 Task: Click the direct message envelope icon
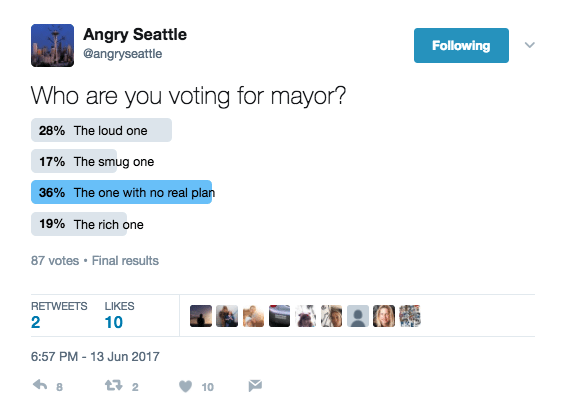(255, 386)
